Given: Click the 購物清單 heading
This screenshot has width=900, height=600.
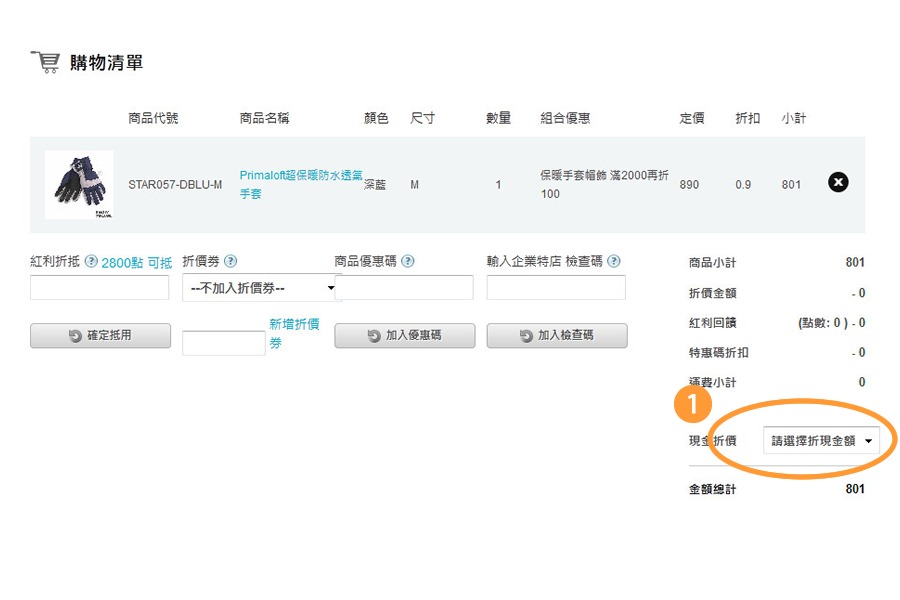Looking at the screenshot, I should (107, 63).
